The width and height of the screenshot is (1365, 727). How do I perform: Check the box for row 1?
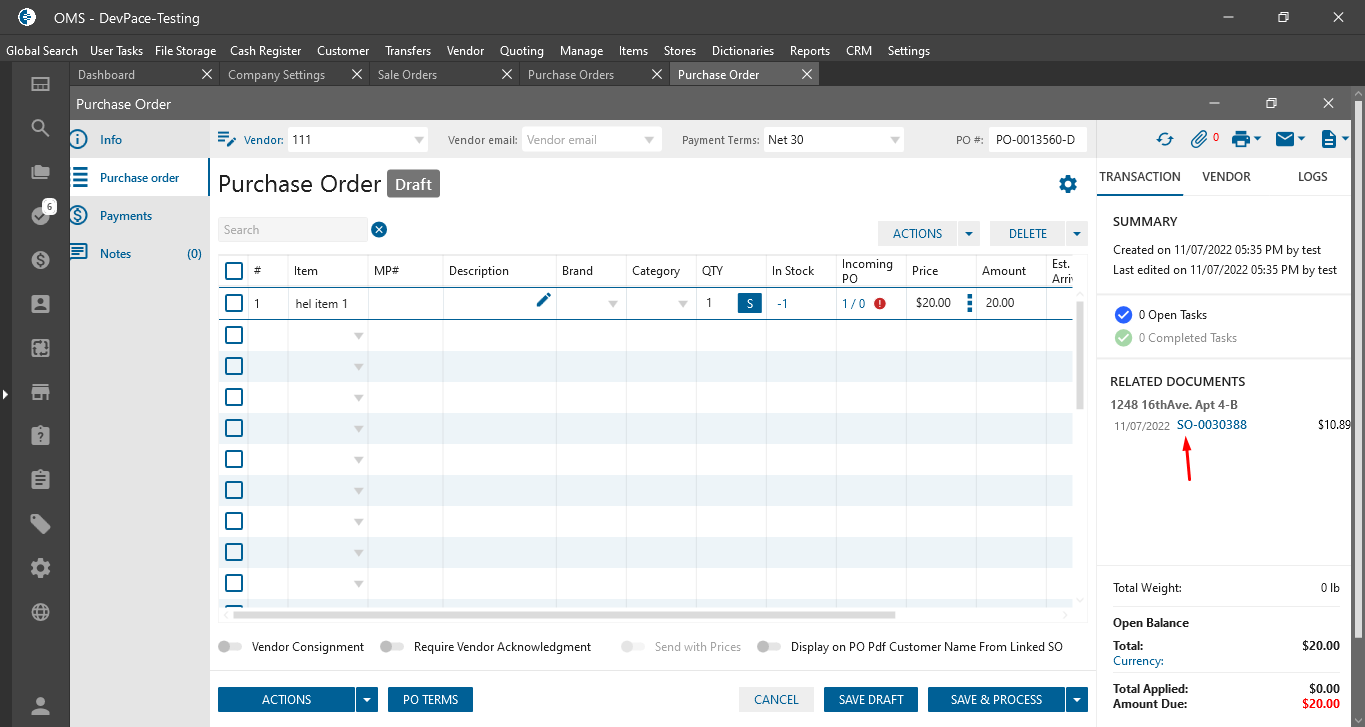click(234, 303)
